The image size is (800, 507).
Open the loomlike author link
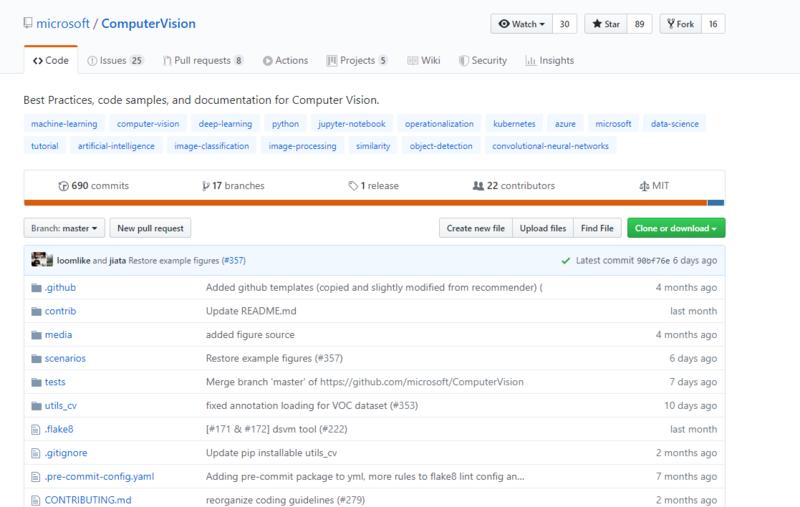point(73,261)
